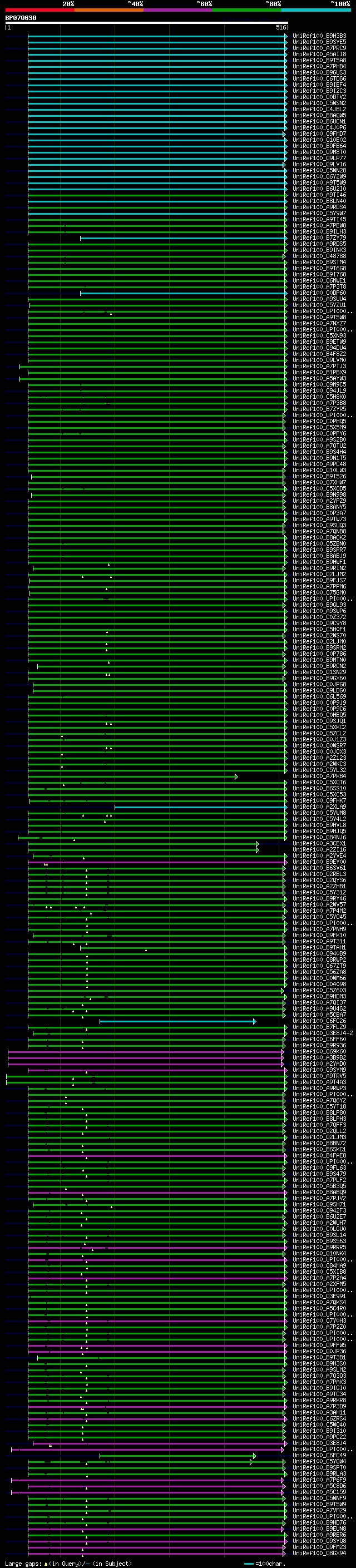Select the UniRef100_A7PEW8 label

pos(319,225)
